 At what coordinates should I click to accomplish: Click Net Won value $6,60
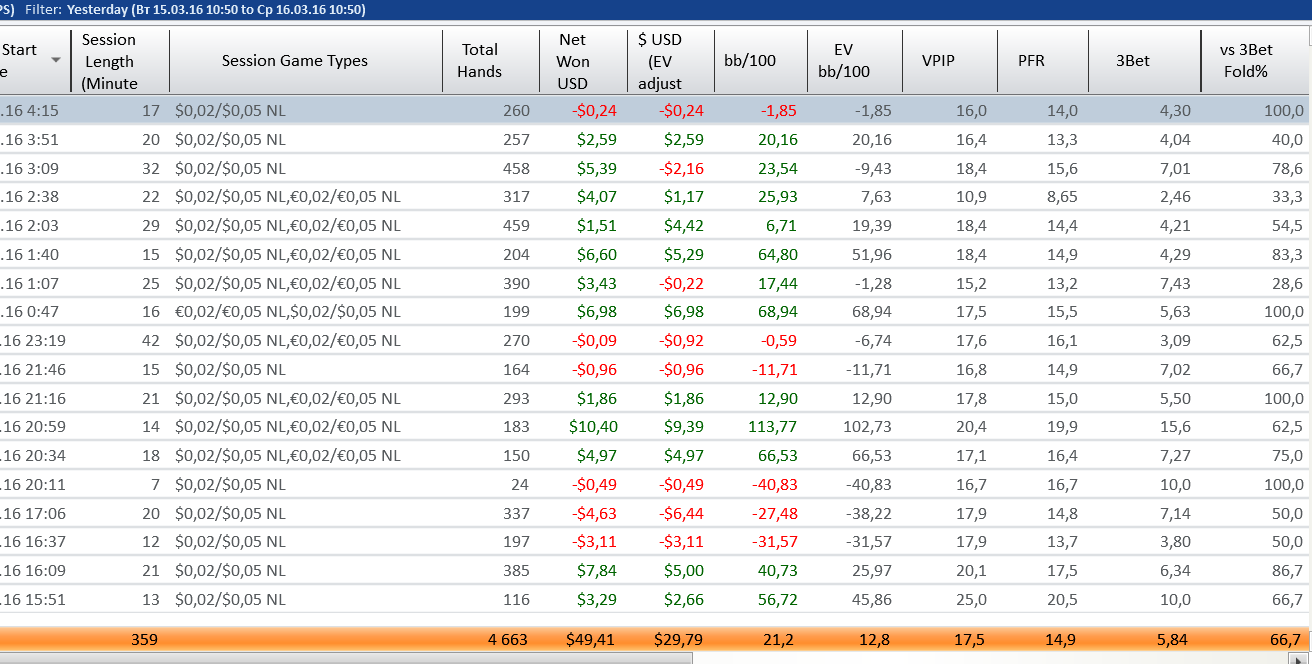click(x=597, y=254)
